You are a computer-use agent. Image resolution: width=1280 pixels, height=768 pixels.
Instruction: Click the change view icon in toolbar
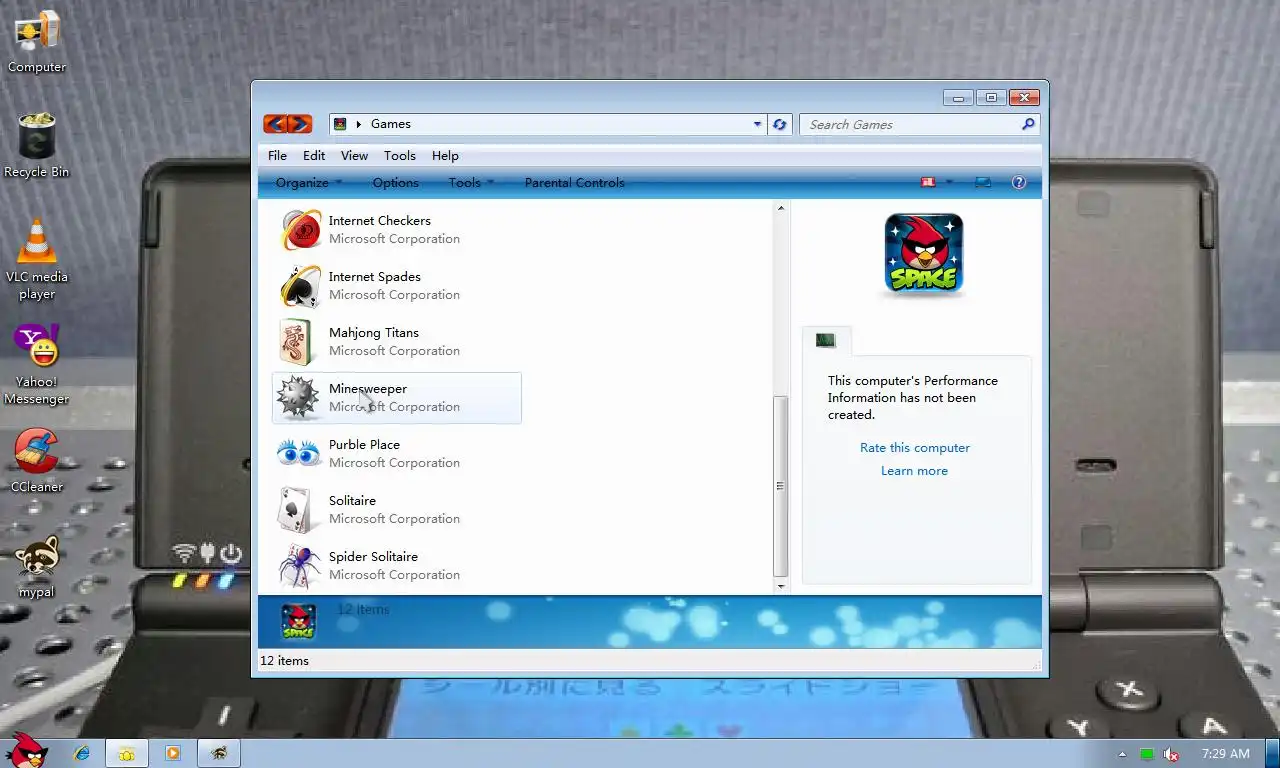point(927,182)
